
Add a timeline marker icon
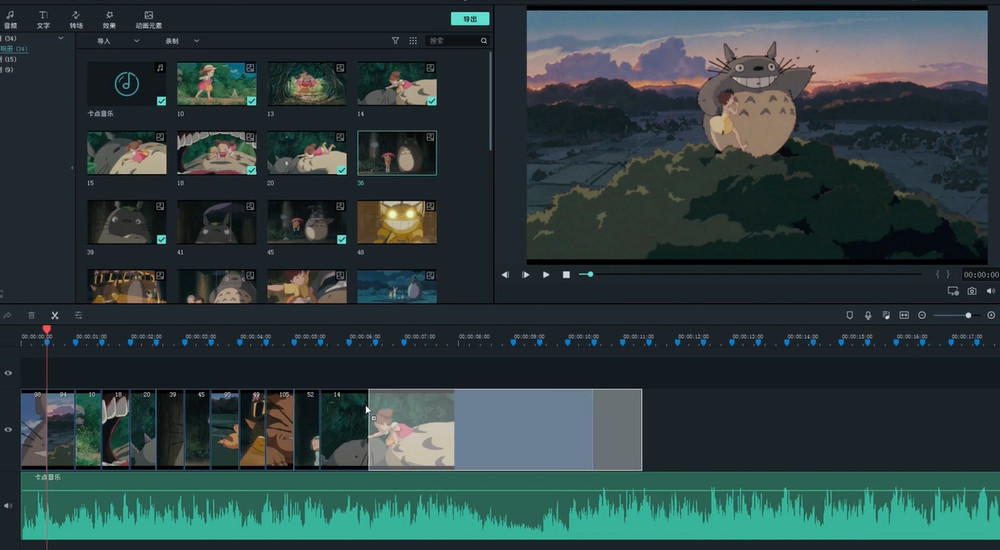[849, 315]
